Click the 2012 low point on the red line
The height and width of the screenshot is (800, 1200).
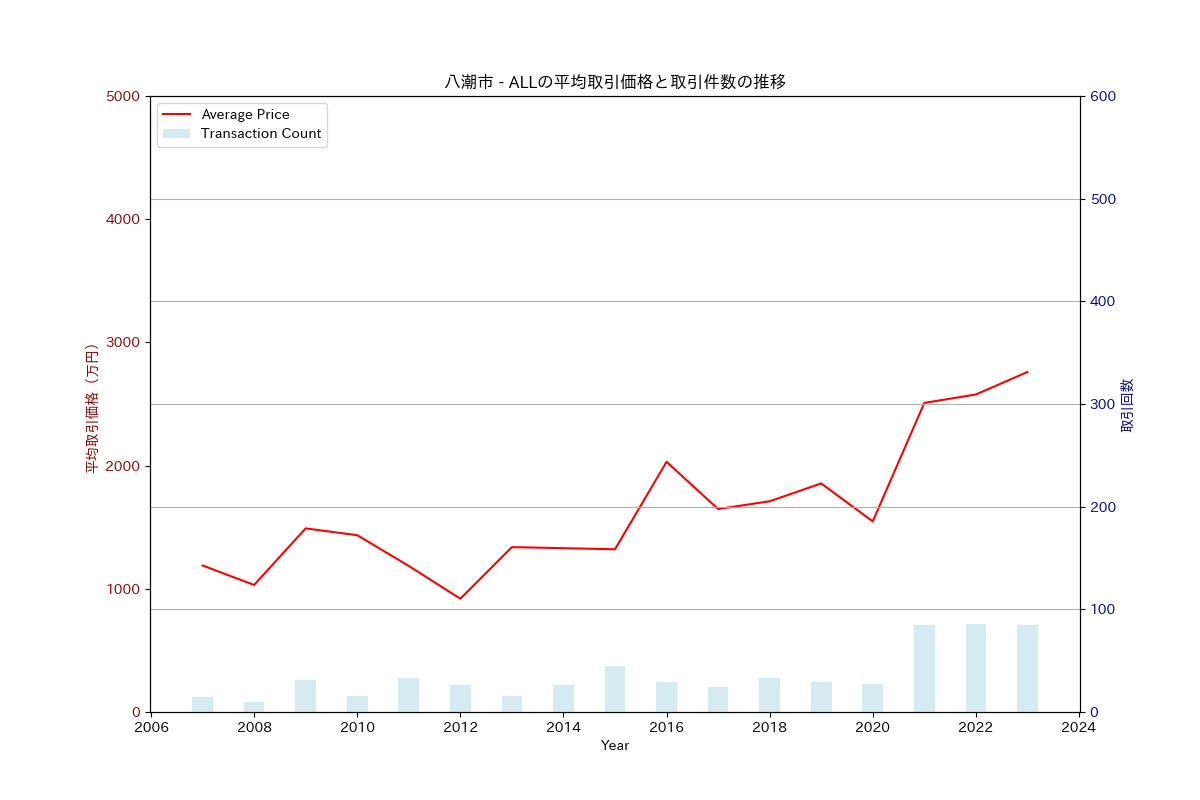[x=460, y=598]
